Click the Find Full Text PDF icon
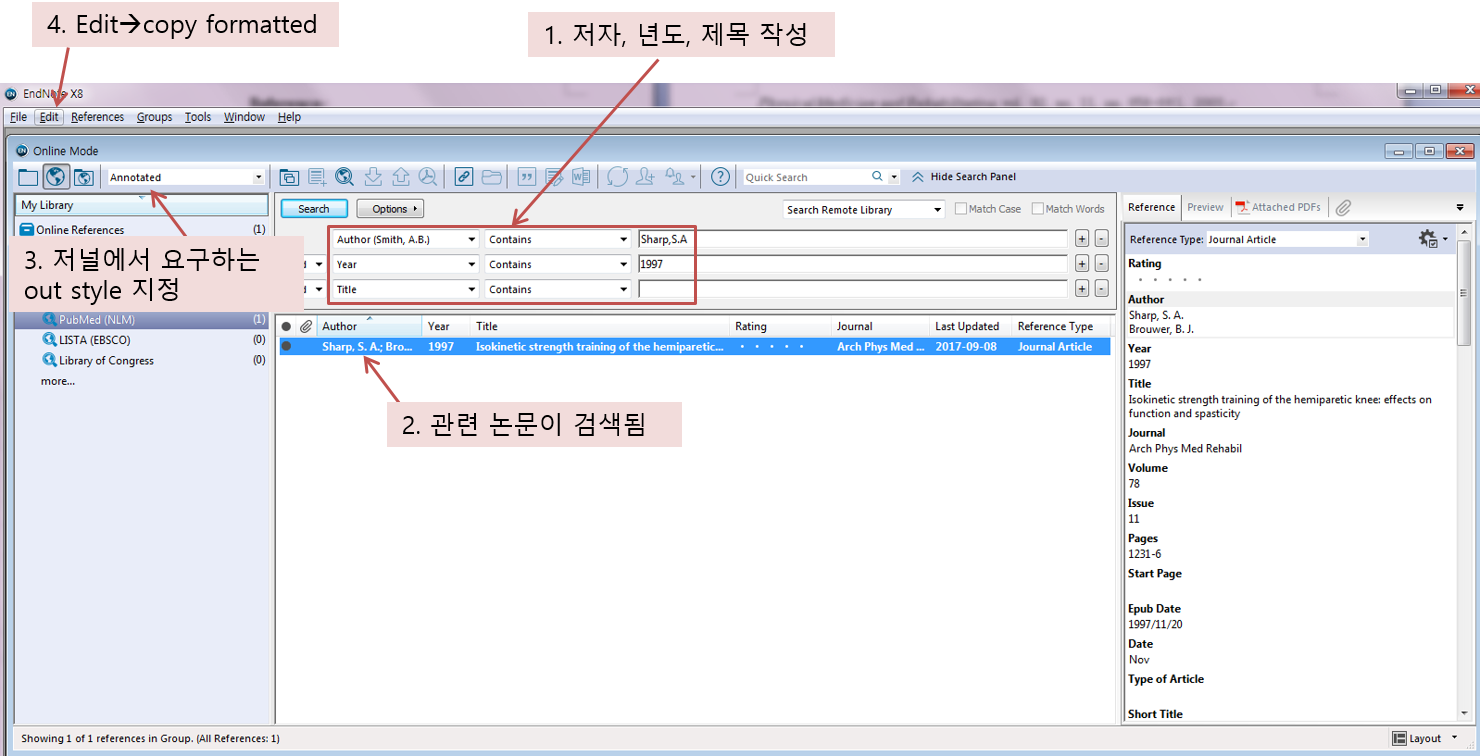 [428, 177]
